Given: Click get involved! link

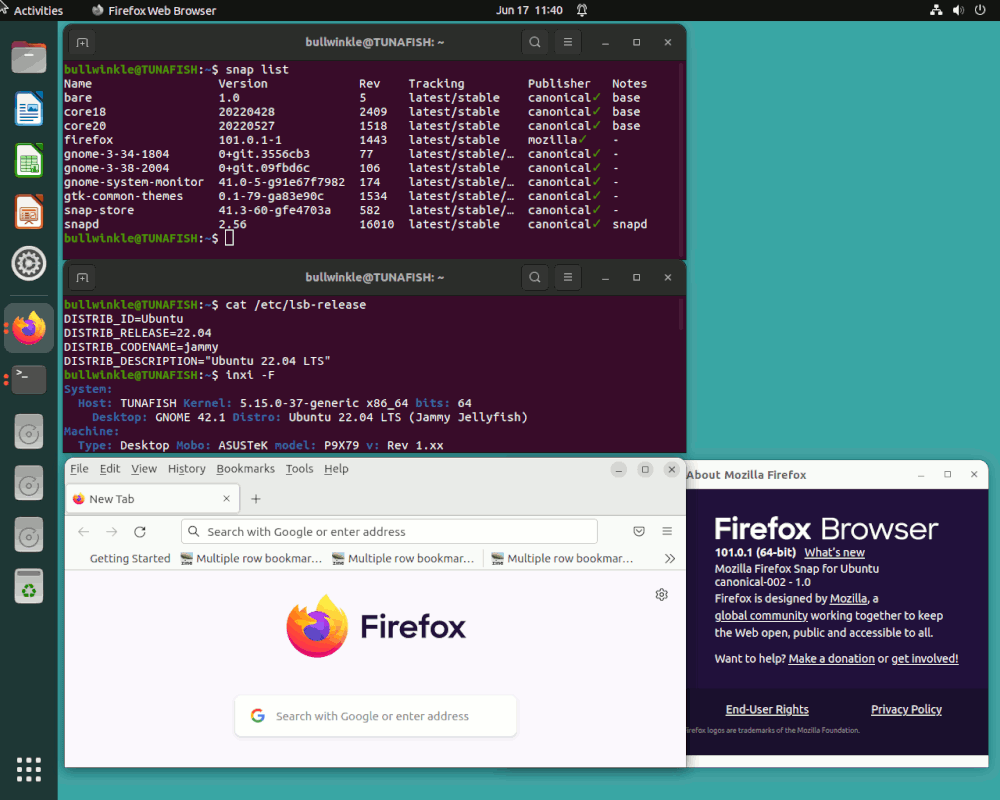Looking at the screenshot, I should [924, 658].
